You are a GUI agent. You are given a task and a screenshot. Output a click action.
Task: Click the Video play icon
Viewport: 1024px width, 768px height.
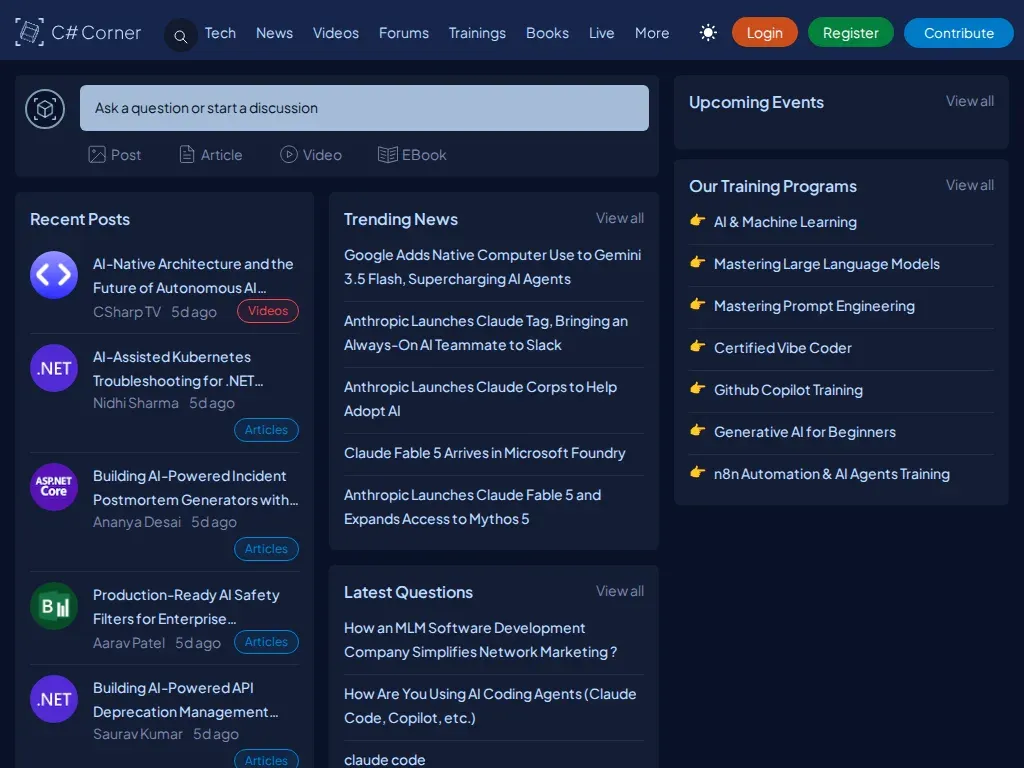click(x=289, y=154)
